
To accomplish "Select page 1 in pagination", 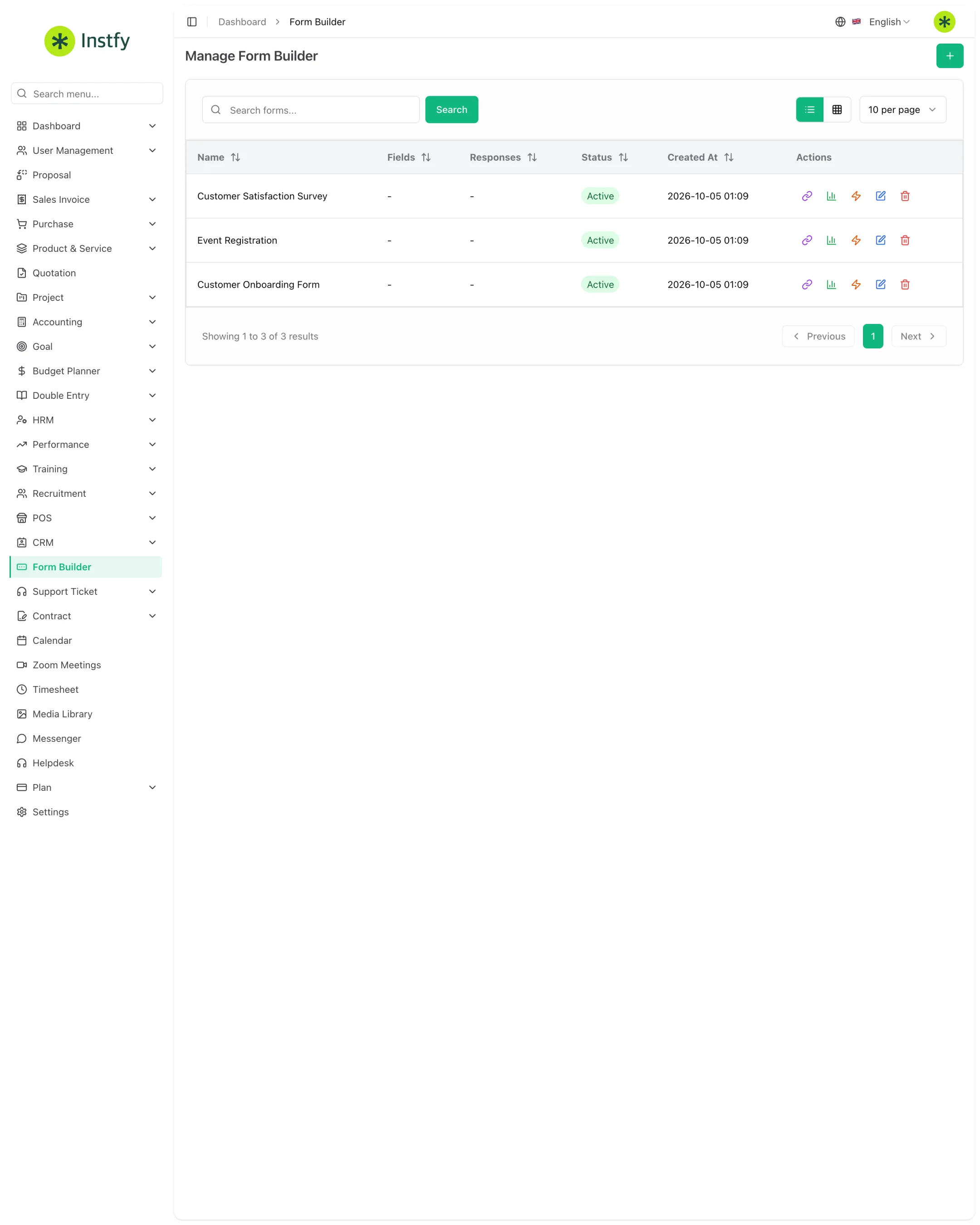I will (x=872, y=336).
